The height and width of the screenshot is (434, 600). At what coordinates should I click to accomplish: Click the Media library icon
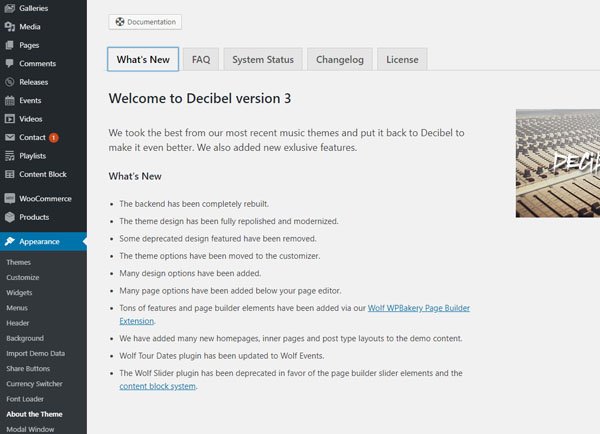(10, 26)
